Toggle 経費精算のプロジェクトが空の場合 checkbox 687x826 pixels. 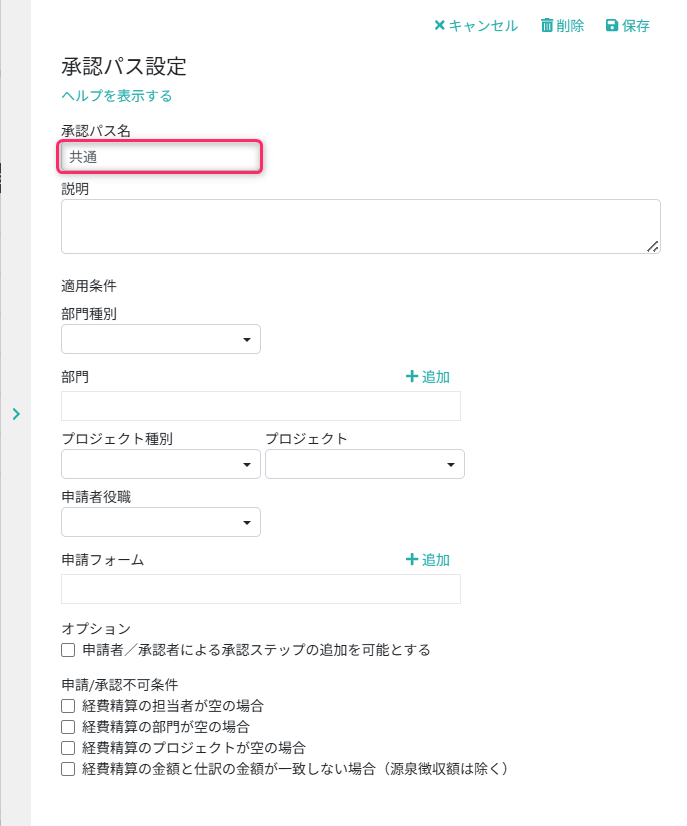click(x=68, y=748)
